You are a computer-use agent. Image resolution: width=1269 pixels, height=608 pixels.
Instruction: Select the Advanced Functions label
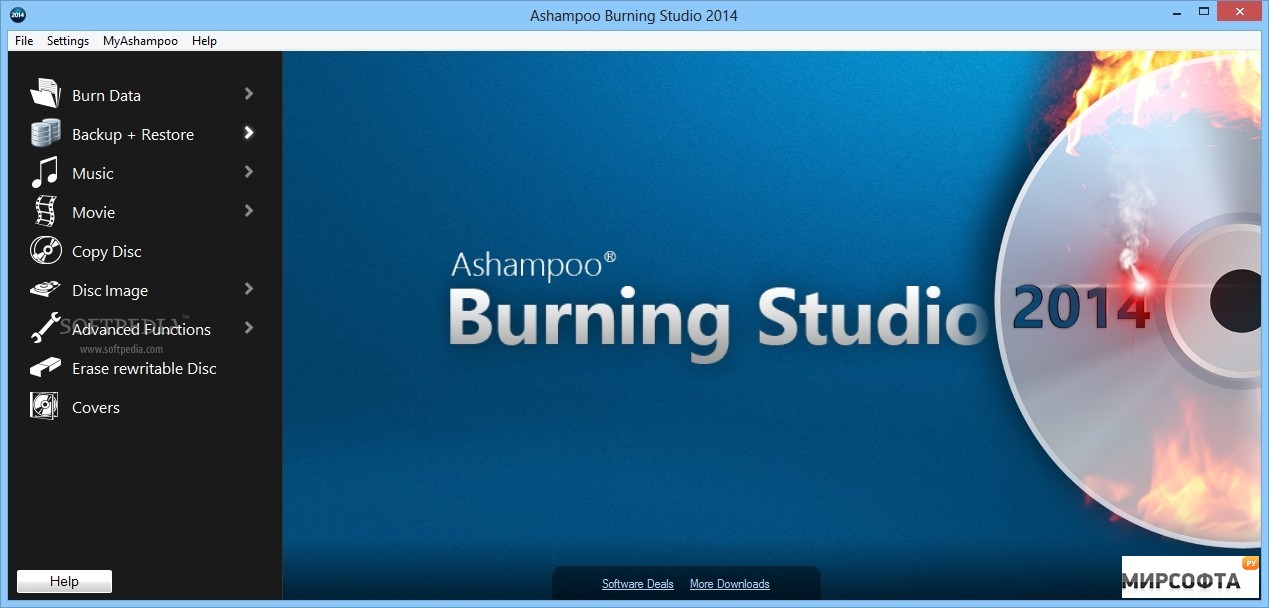click(x=141, y=330)
